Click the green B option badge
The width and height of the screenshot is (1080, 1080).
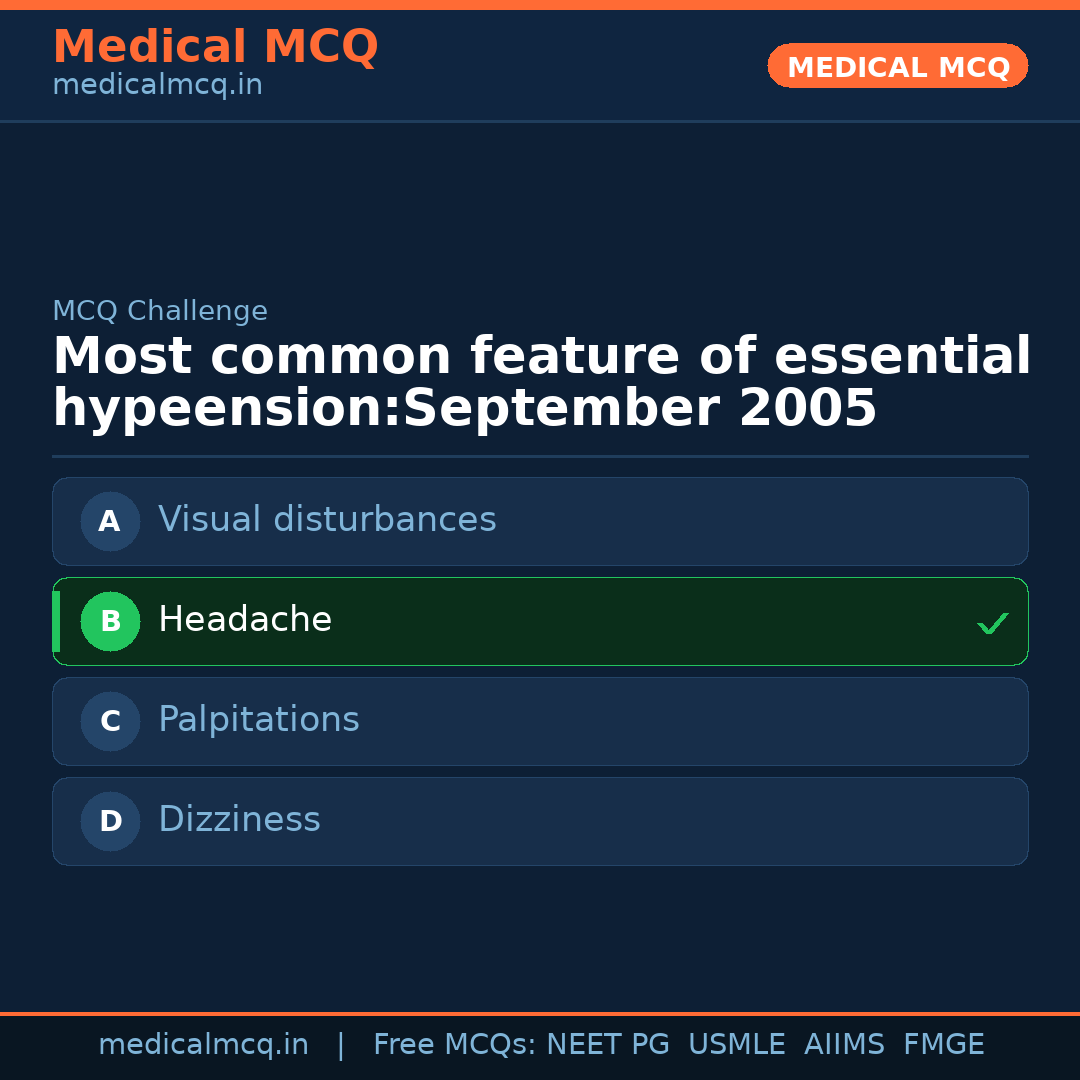(110, 621)
